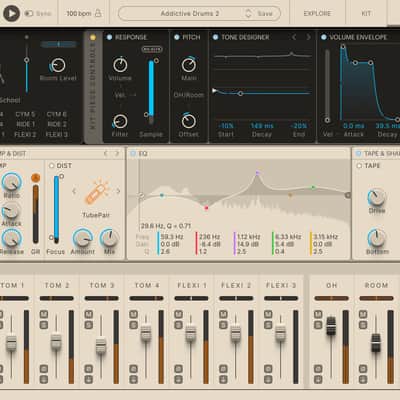
Task: Enable the DIST radio button
Action: (52, 165)
